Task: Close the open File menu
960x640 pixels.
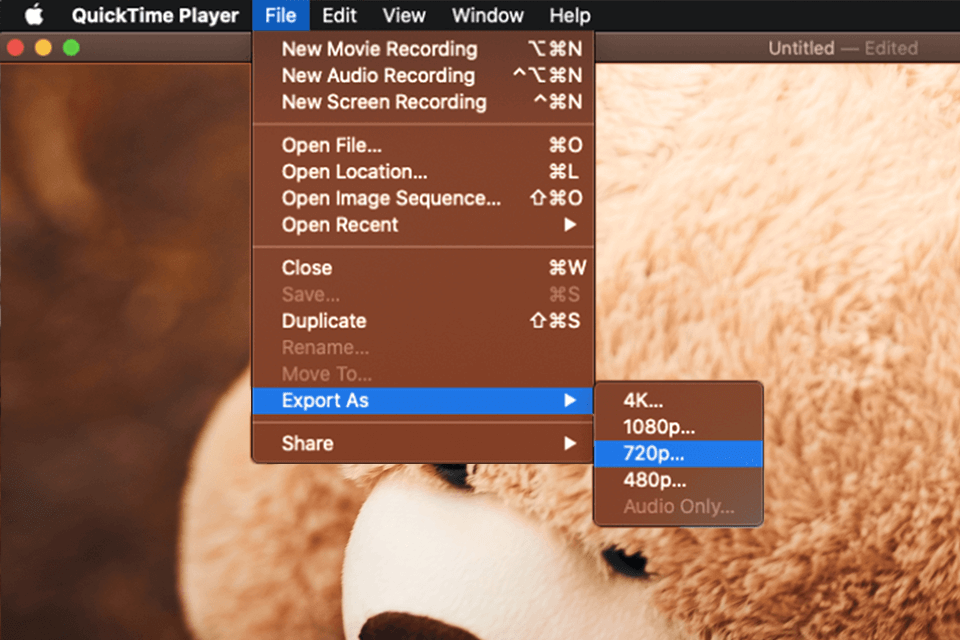Action: [280, 15]
